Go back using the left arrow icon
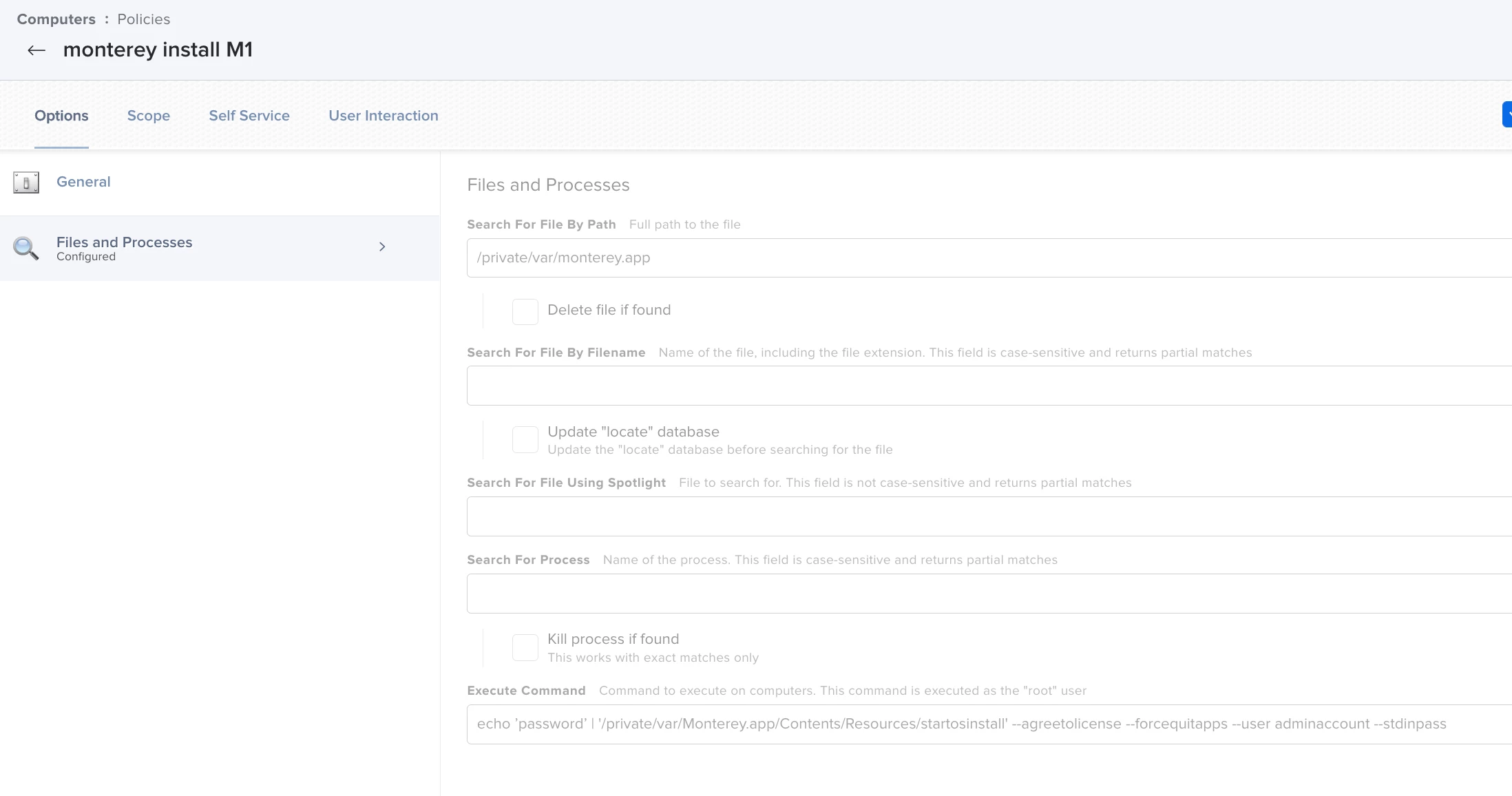 36,50
